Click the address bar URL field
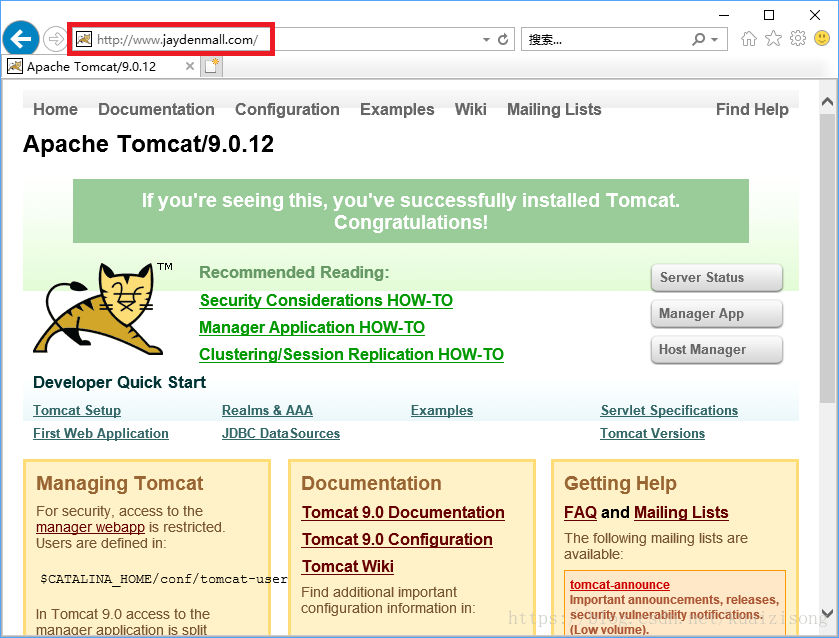Screen dimensions: 839x638 (x=280, y=40)
